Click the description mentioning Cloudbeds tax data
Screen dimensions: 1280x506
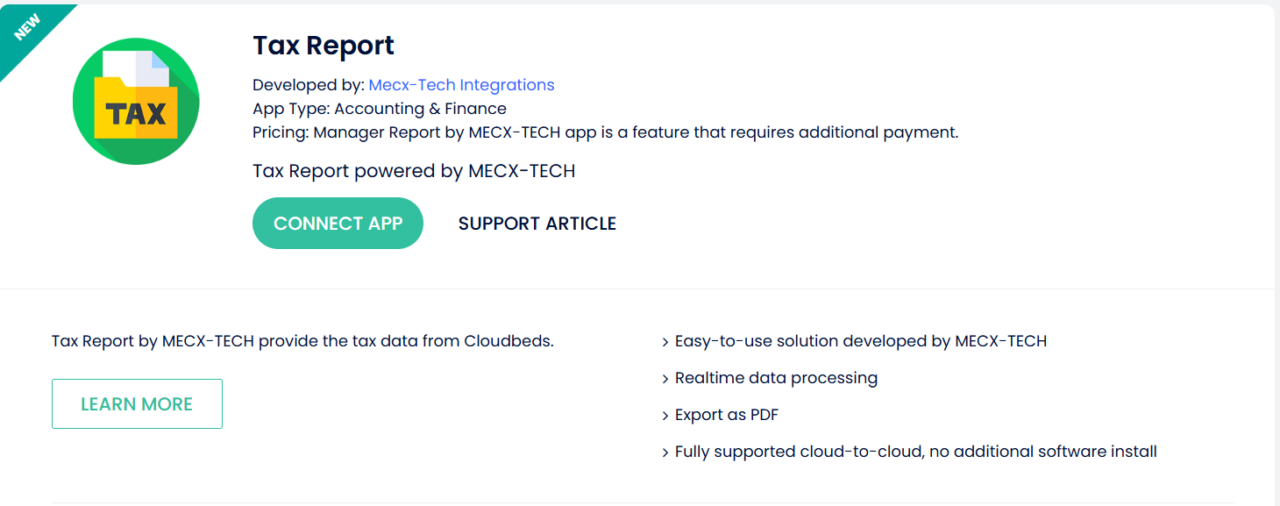click(302, 341)
